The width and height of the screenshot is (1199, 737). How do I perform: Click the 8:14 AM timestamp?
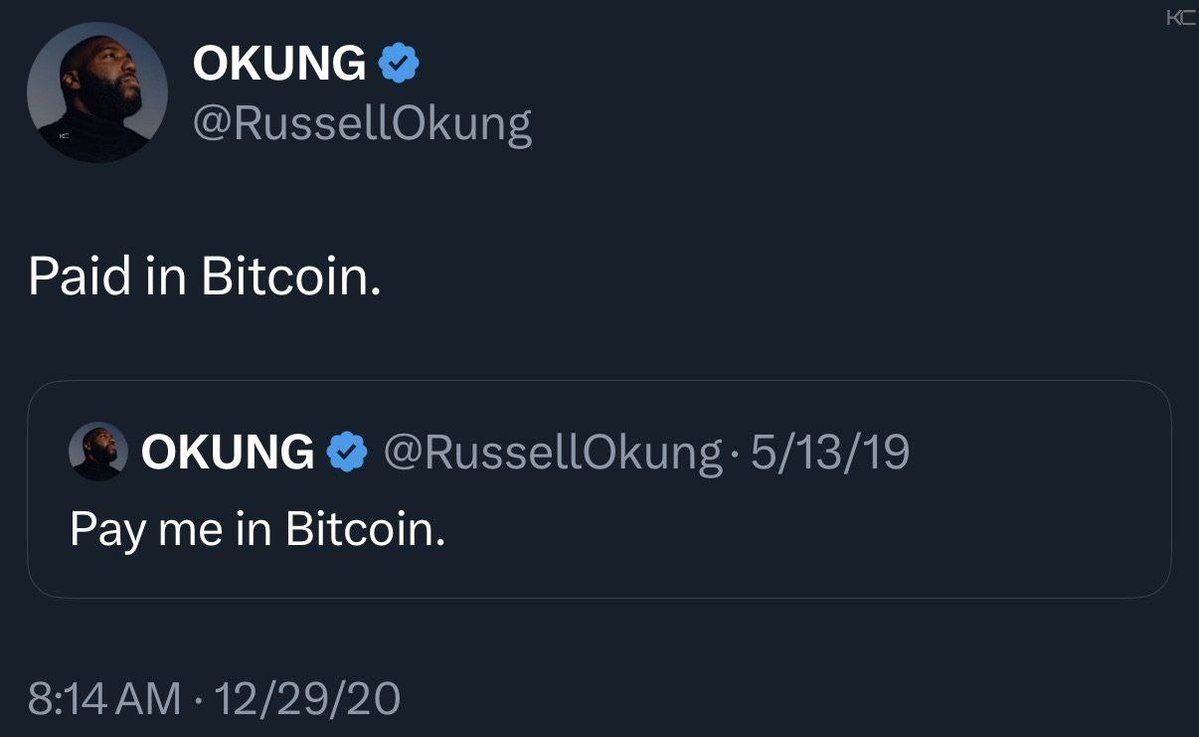click(x=105, y=698)
